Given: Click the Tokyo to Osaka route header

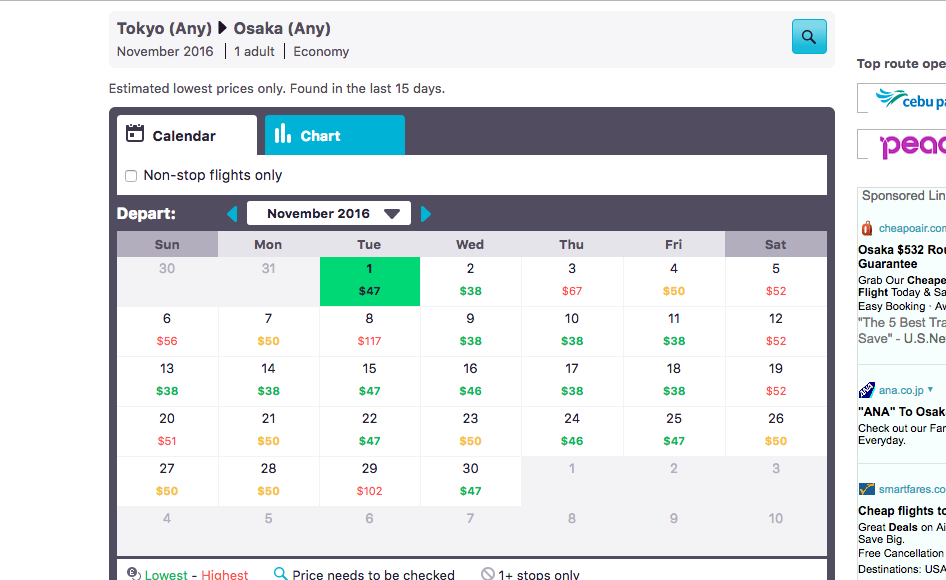Looking at the screenshot, I should 224,28.
